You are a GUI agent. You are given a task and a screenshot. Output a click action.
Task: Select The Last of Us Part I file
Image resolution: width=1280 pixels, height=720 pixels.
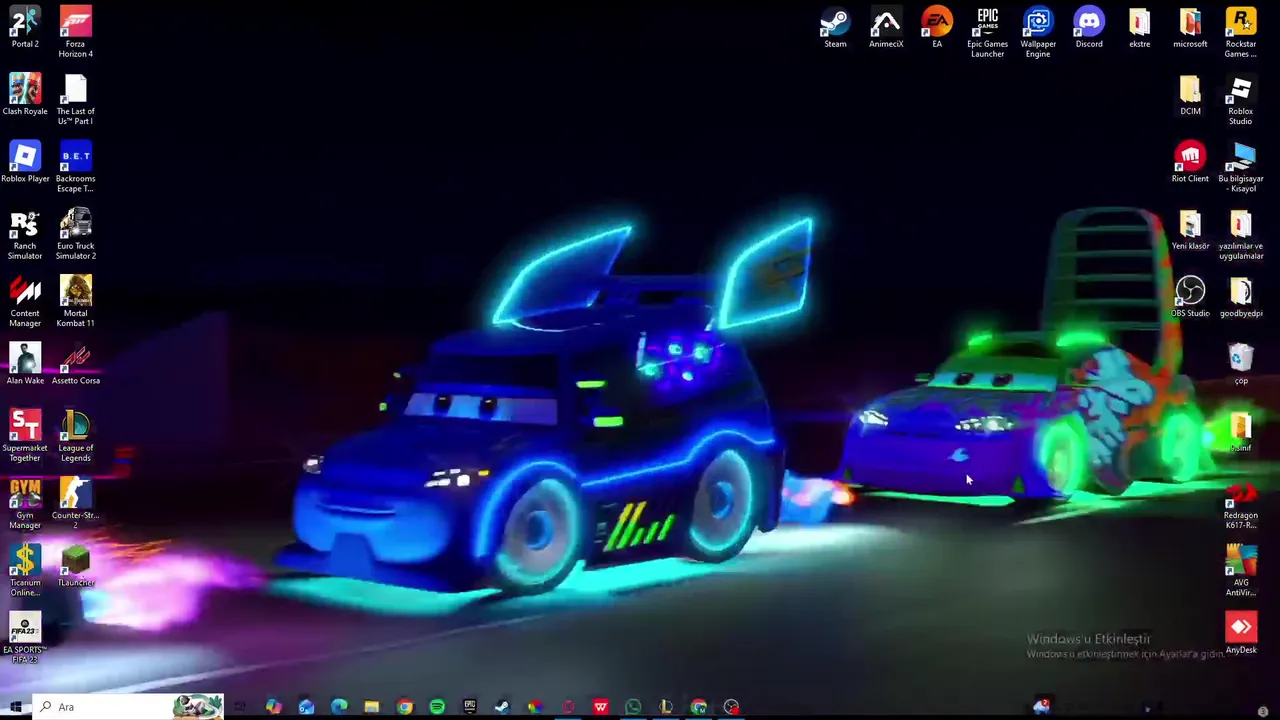pos(75,99)
